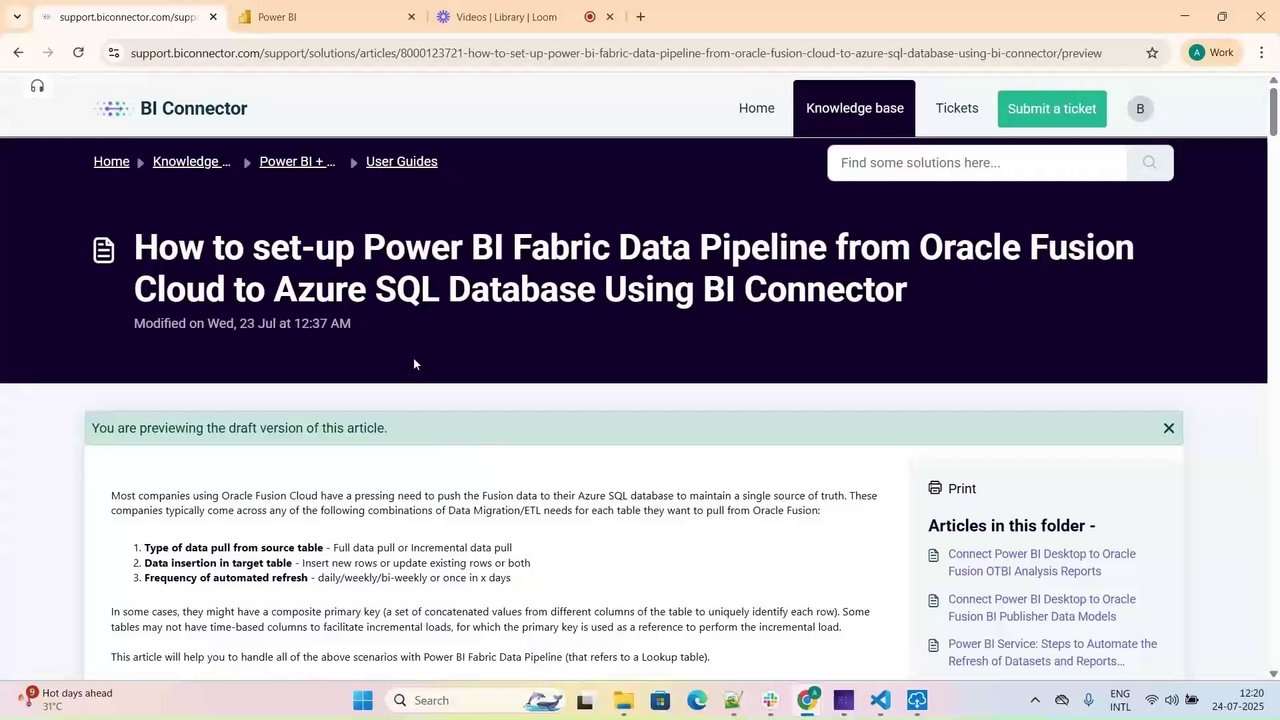The width and height of the screenshot is (1280, 720).
Task: Close the draft preview banner
Action: click(x=1168, y=428)
